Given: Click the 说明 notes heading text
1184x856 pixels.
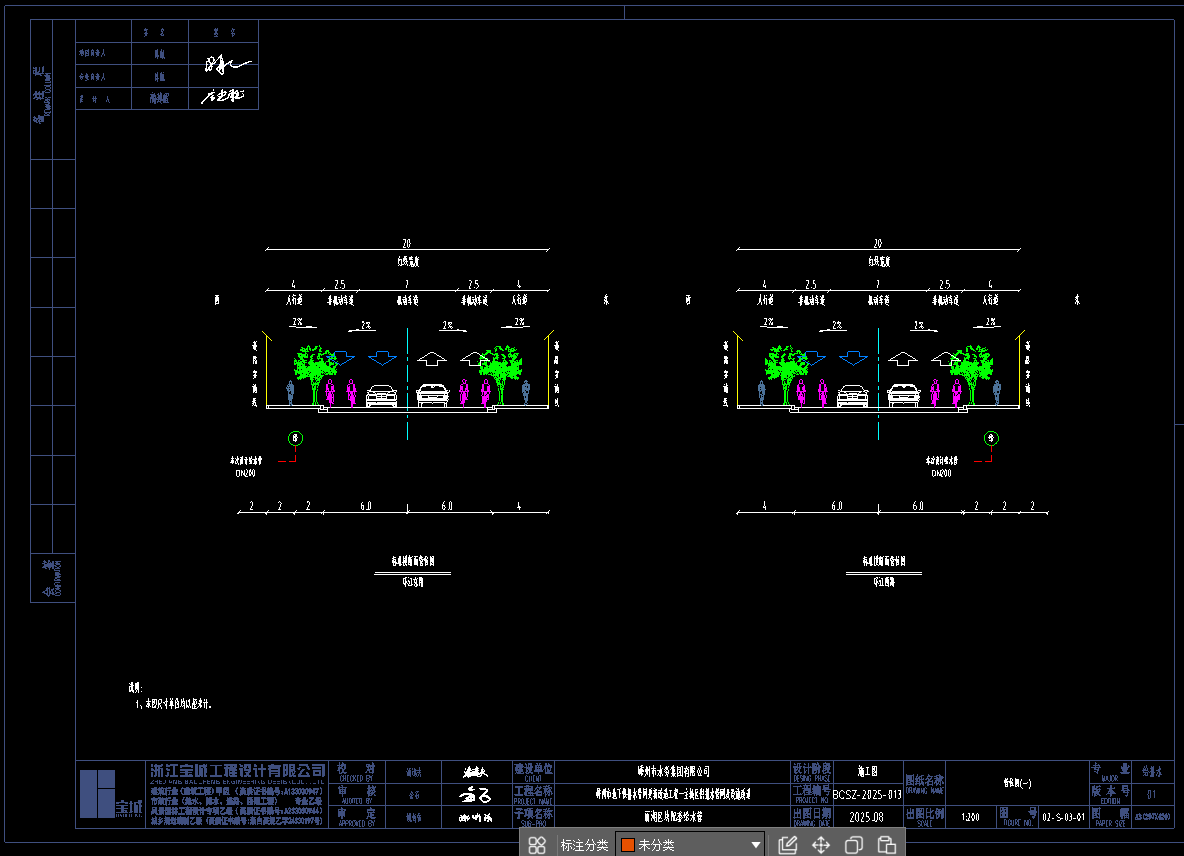Looking at the screenshot, I should point(135,688).
